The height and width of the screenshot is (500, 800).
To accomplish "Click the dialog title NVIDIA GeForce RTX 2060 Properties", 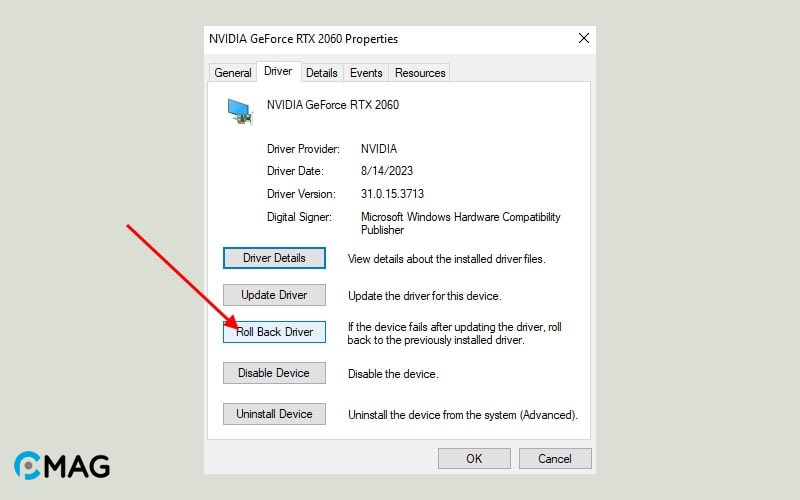I will click(303, 39).
